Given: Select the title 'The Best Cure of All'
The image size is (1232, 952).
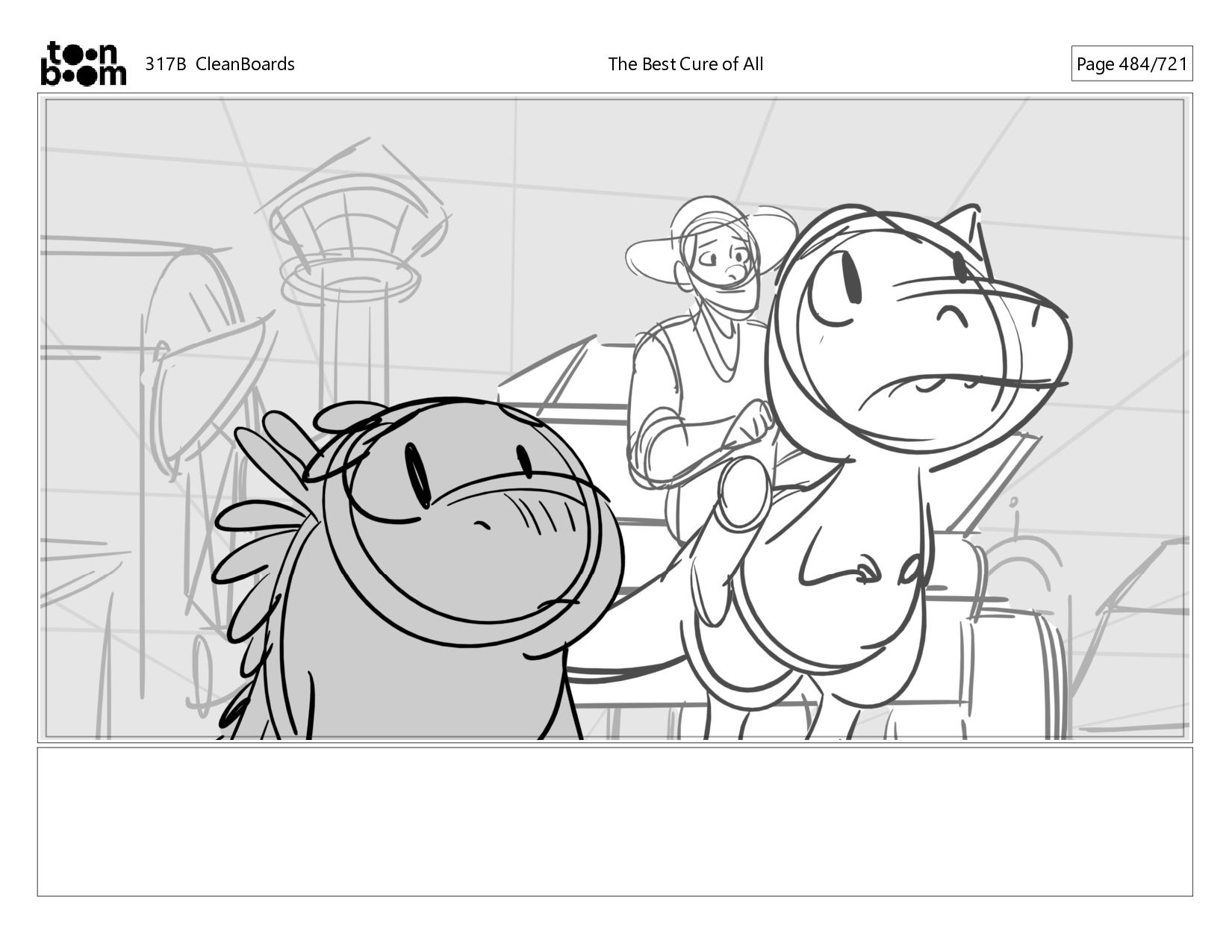Looking at the screenshot, I should point(685,64).
